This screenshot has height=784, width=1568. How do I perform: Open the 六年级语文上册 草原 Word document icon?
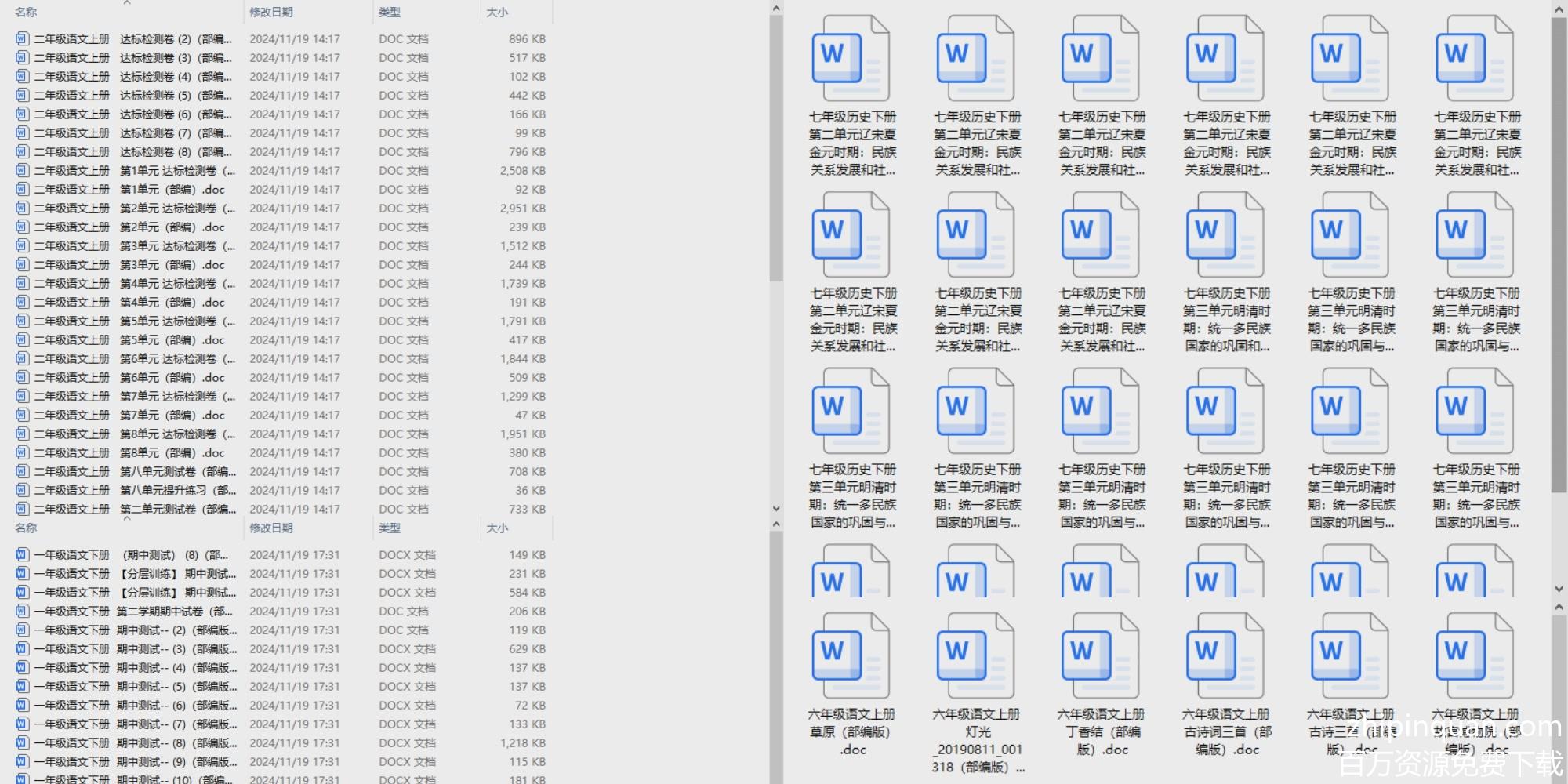[x=851, y=655]
